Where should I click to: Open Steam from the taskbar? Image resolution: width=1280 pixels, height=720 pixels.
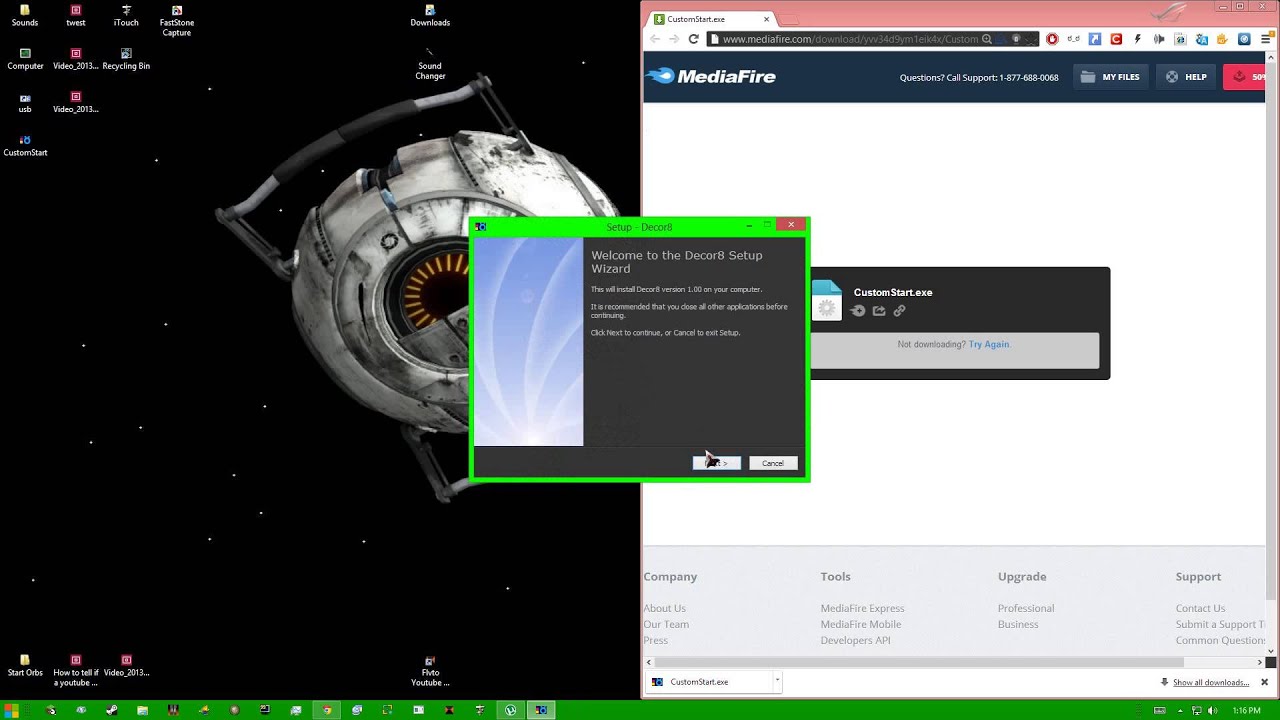(112, 710)
